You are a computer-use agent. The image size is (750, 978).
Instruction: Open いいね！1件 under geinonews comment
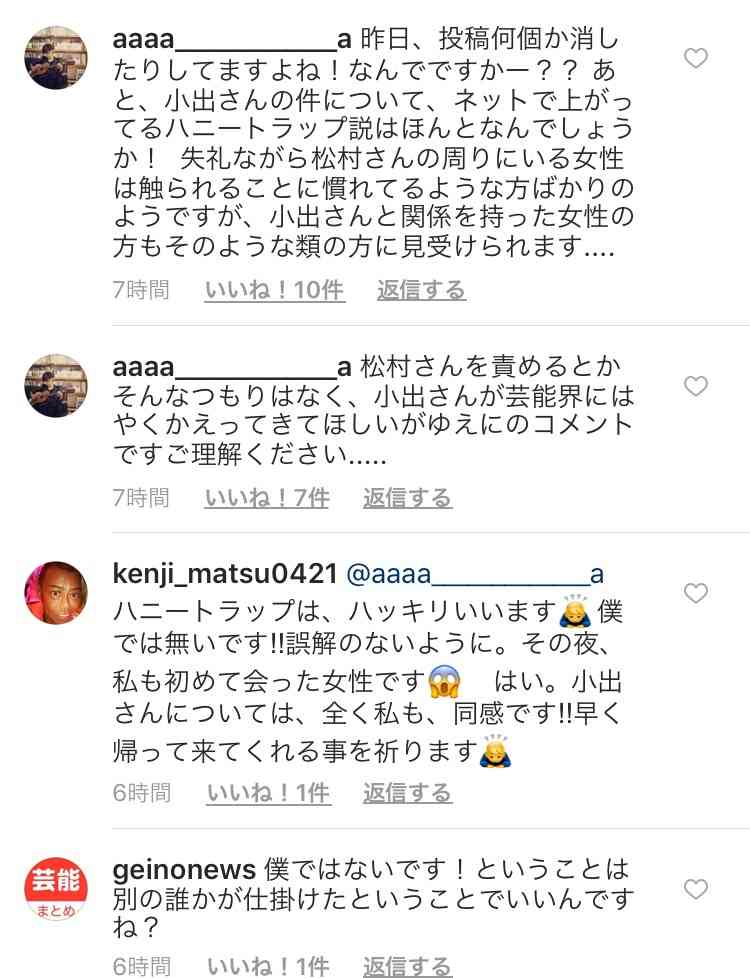(x=268, y=966)
